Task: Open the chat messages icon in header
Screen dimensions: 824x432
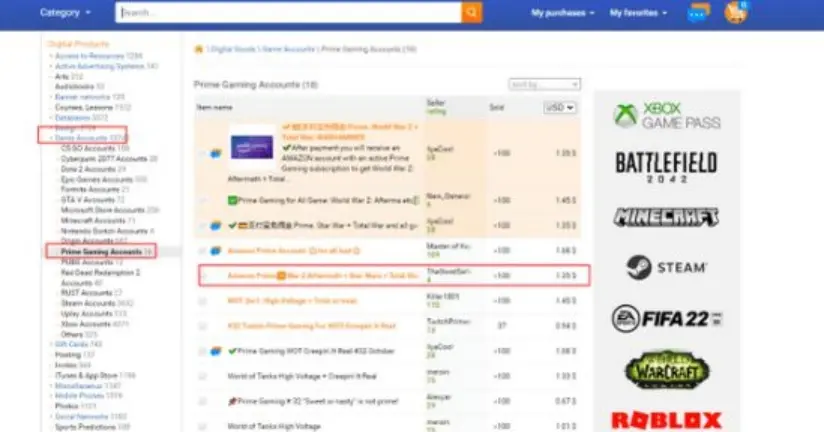Action: [698, 13]
